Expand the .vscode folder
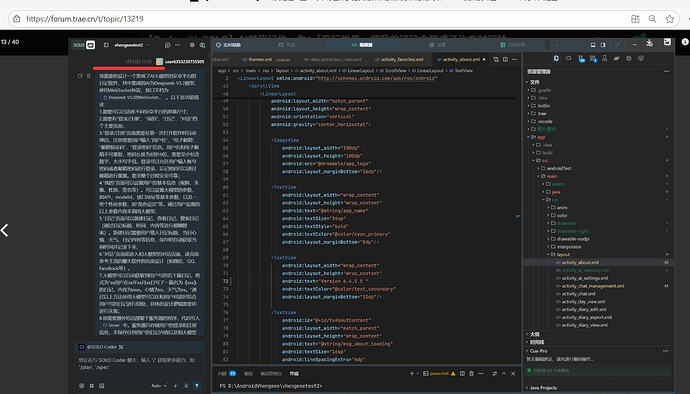Image resolution: width=690 pixels, height=394 pixels. [540, 121]
